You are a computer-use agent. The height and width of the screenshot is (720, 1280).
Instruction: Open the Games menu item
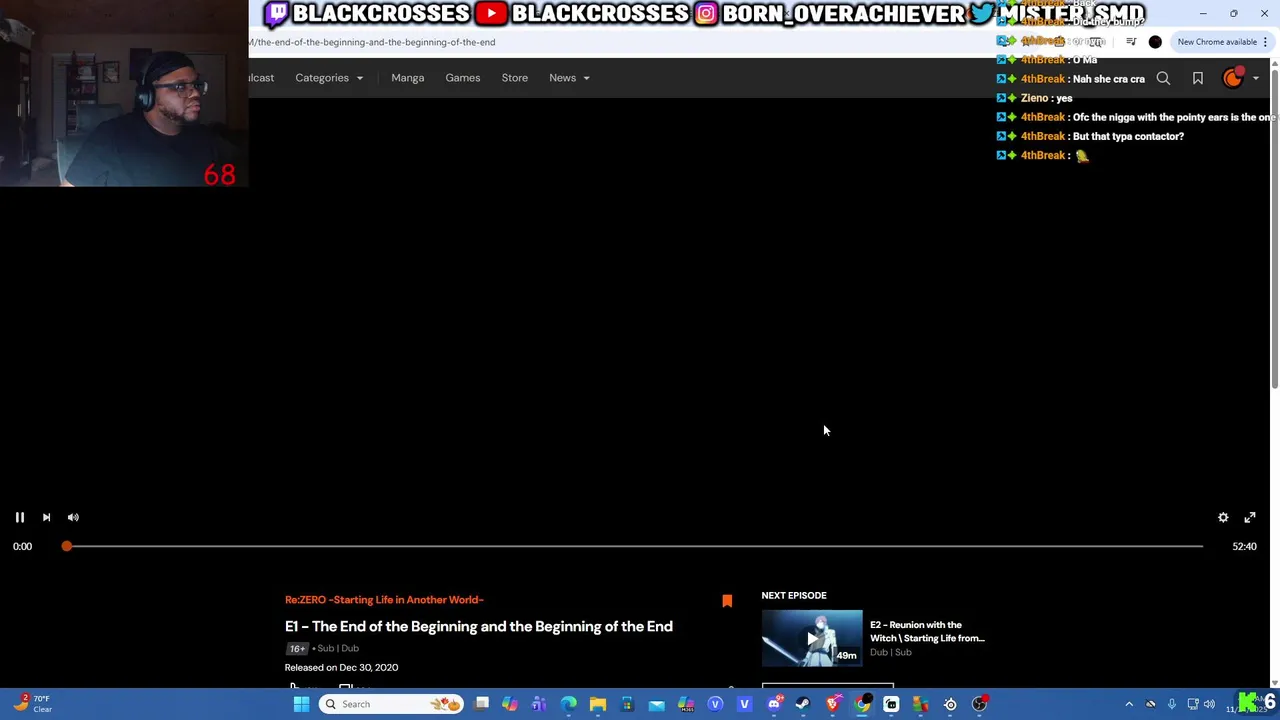click(x=462, y=77)
